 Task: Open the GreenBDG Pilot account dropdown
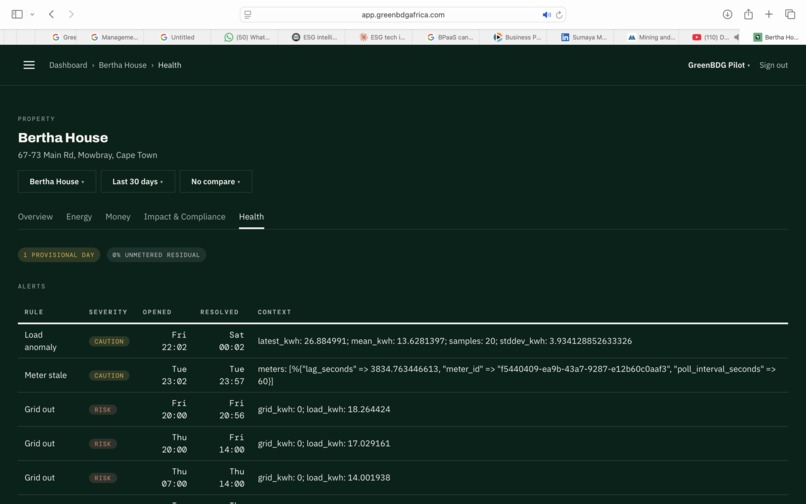coord(719,65)
